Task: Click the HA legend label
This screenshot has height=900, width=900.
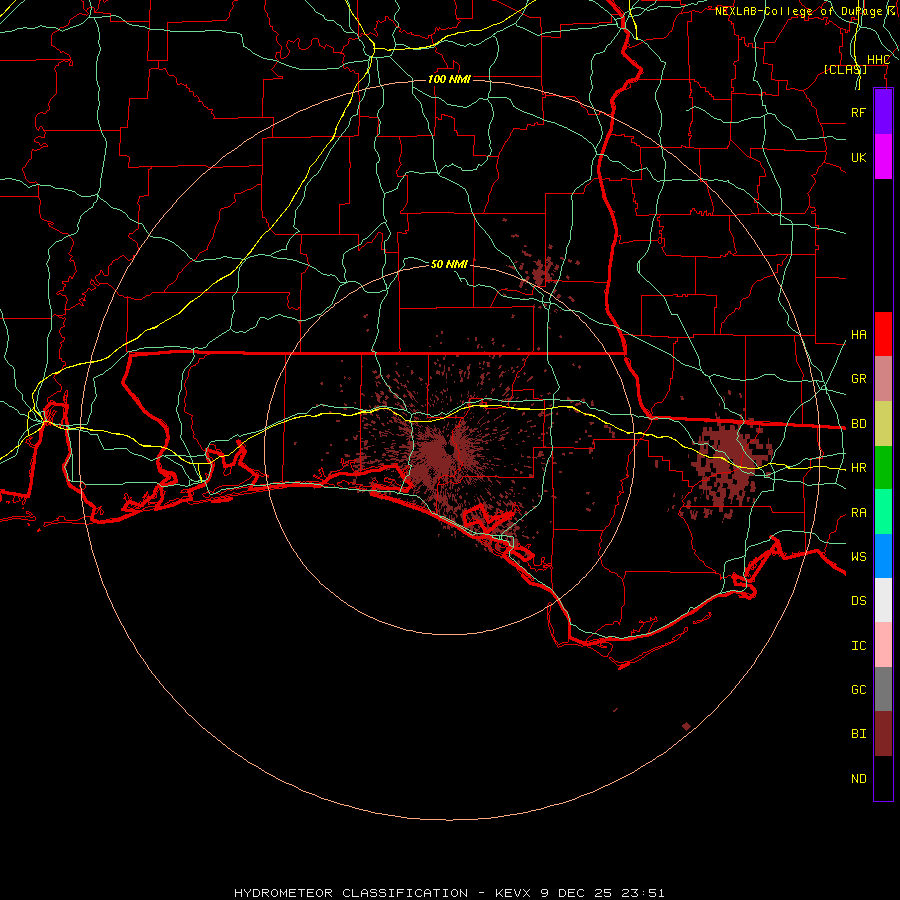Action: click(x=858, y=335)
